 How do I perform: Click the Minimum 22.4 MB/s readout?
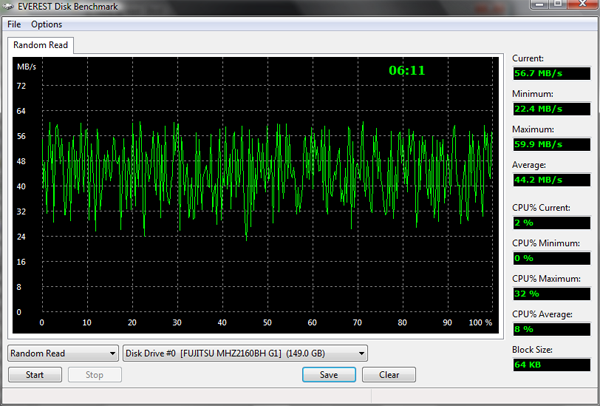(x=551, y=109)
